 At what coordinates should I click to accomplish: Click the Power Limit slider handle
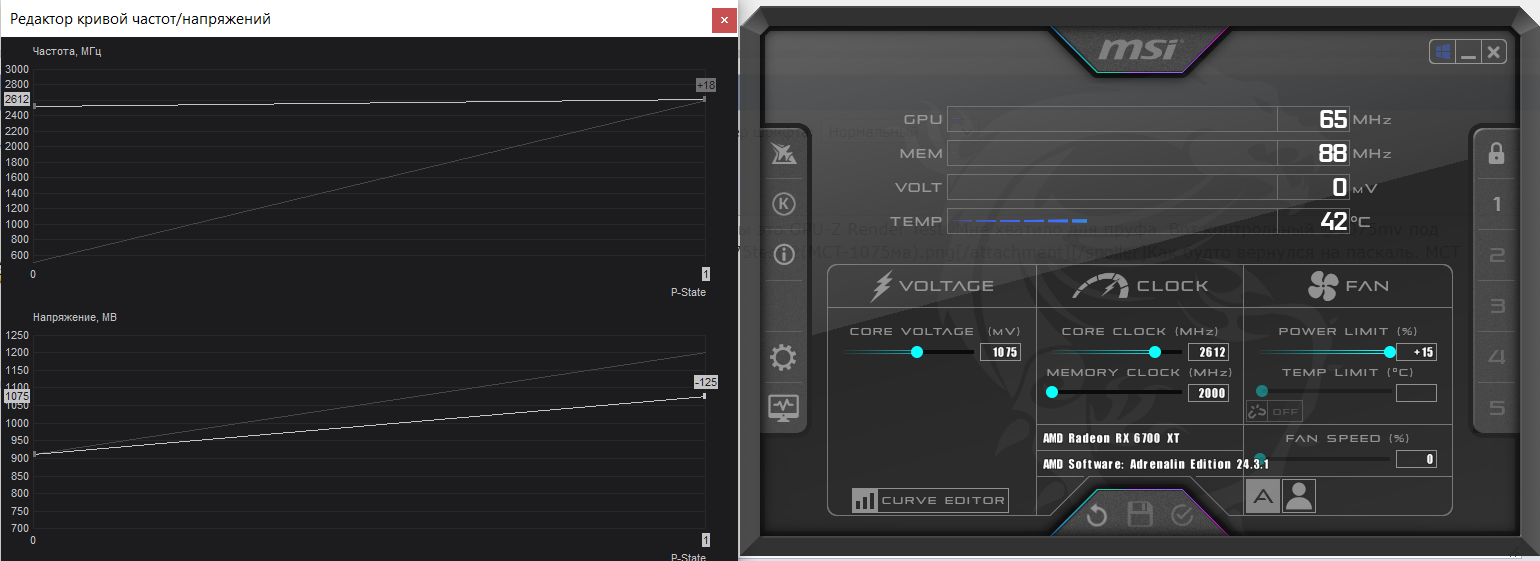[x=1389, y=352]
